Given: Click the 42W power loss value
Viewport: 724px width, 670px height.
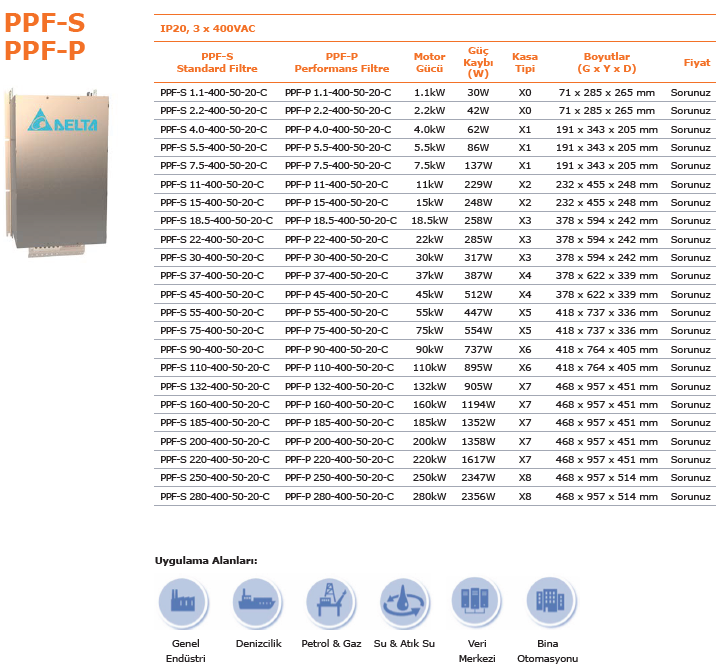Looking at the screenshot, I should tap(478, 111).
